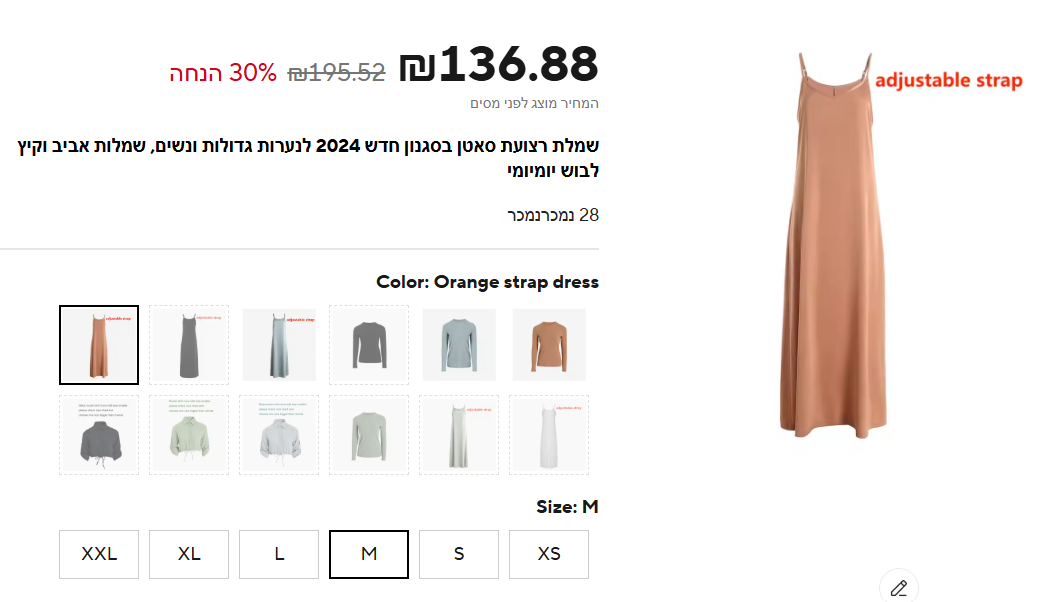Choose the light green cropped shirt swatch
Image resolution: width=1048 pixels, height=602 pixels.
tap(189, 435)
